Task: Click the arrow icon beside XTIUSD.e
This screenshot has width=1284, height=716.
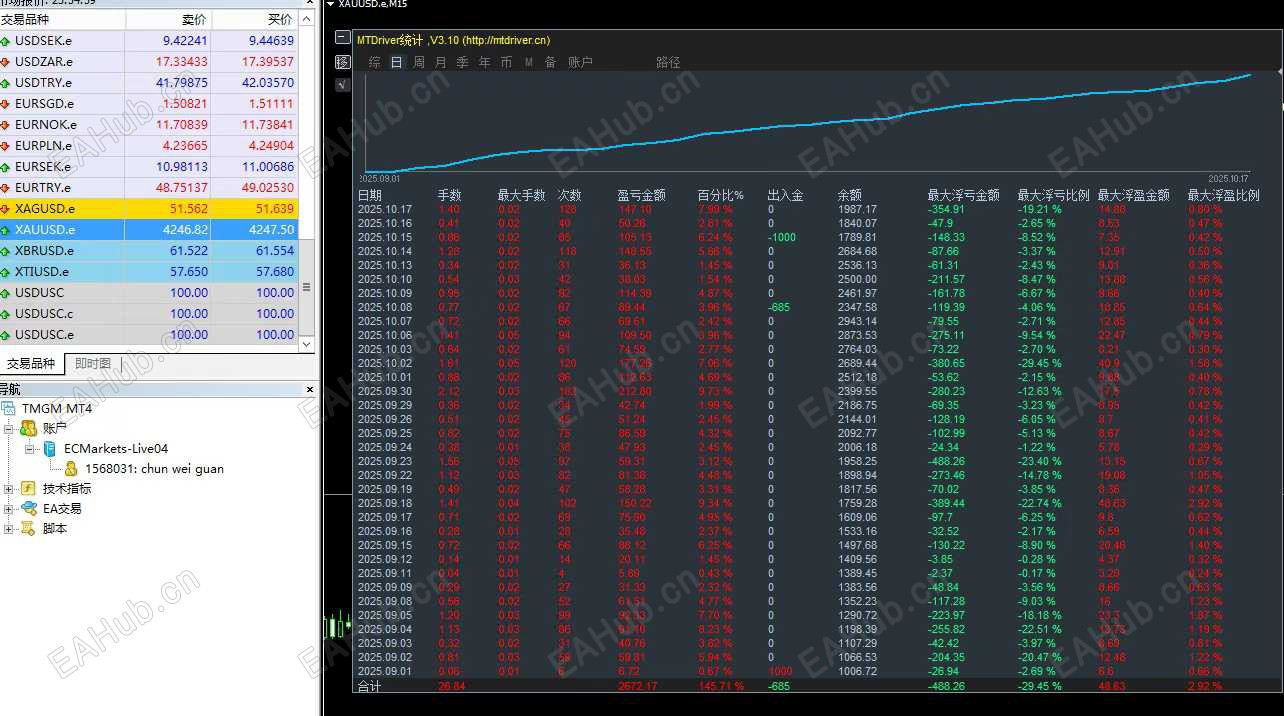Action: click(x=6, y=272)
